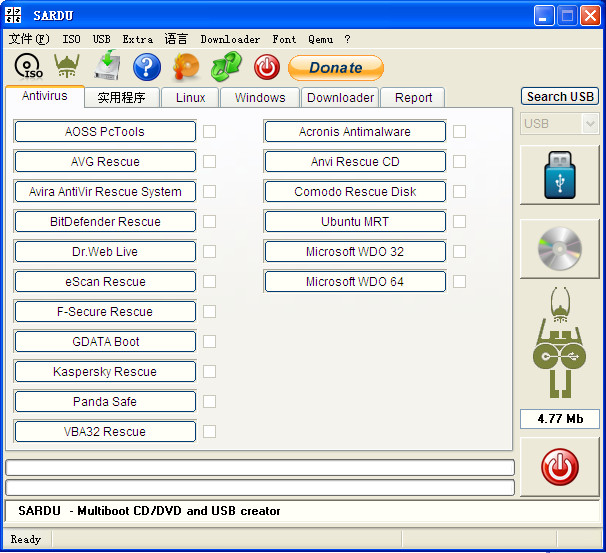
Task: Click the Anvi Rescue CD button
Action: pyautogui.click(x=355, y=162)
